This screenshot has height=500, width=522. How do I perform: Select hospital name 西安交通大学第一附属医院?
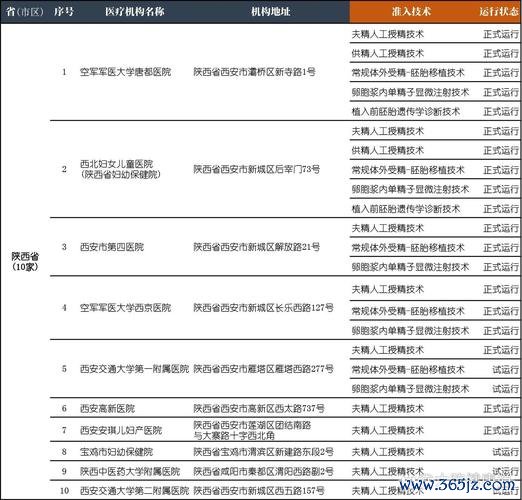click(134, 369)
